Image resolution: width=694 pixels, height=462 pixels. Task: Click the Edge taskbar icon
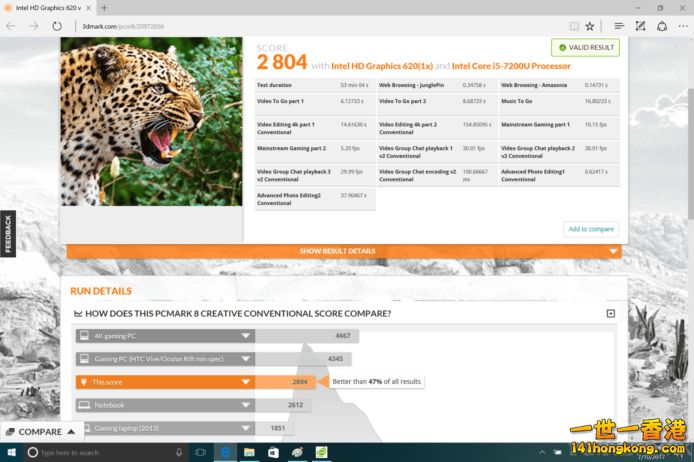tap(225, 452)
